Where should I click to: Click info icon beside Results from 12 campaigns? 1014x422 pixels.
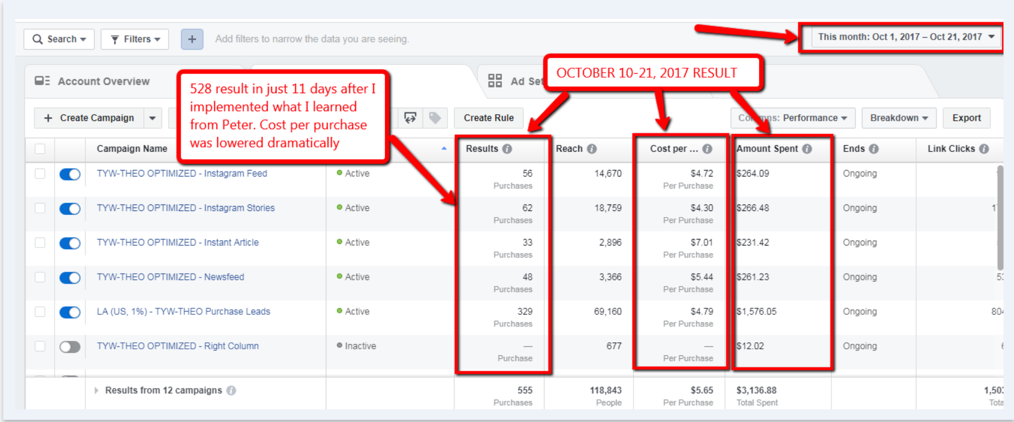click(x=231, y=390)
